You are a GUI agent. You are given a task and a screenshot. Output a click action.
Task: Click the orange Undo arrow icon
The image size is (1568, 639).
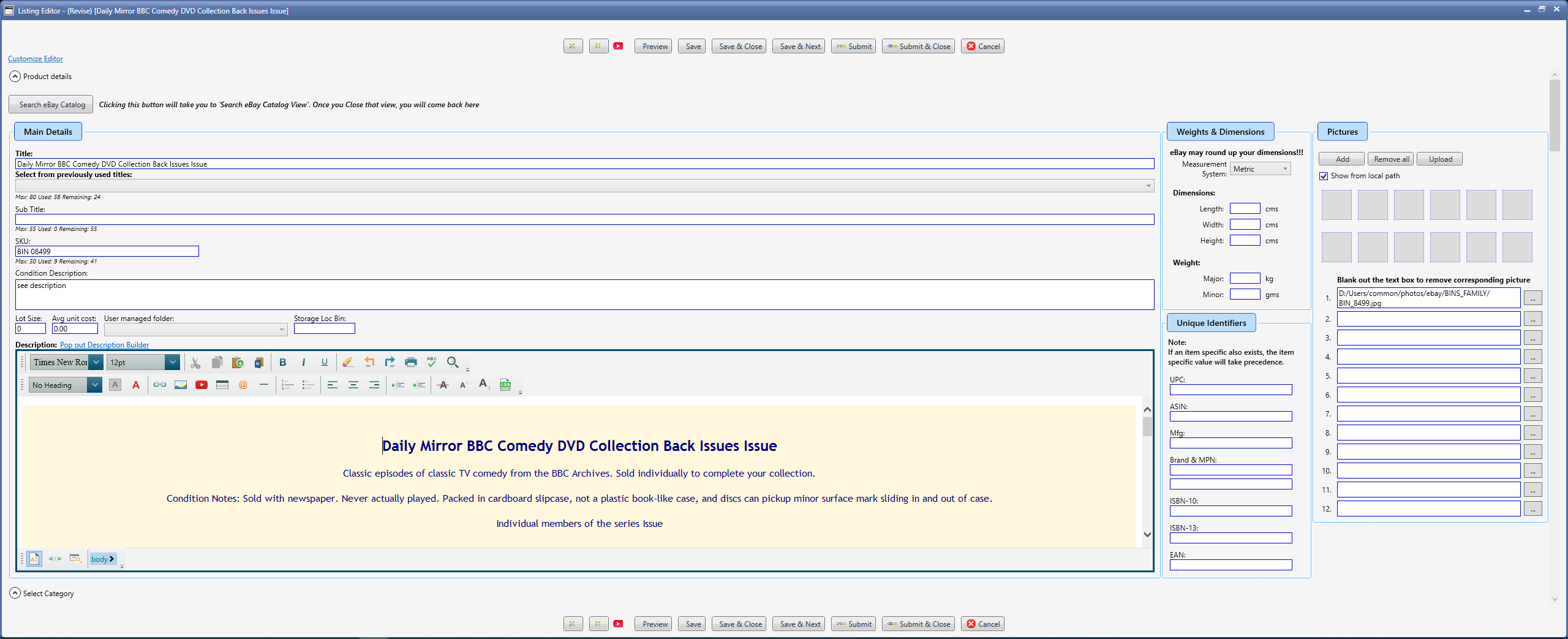369,363
